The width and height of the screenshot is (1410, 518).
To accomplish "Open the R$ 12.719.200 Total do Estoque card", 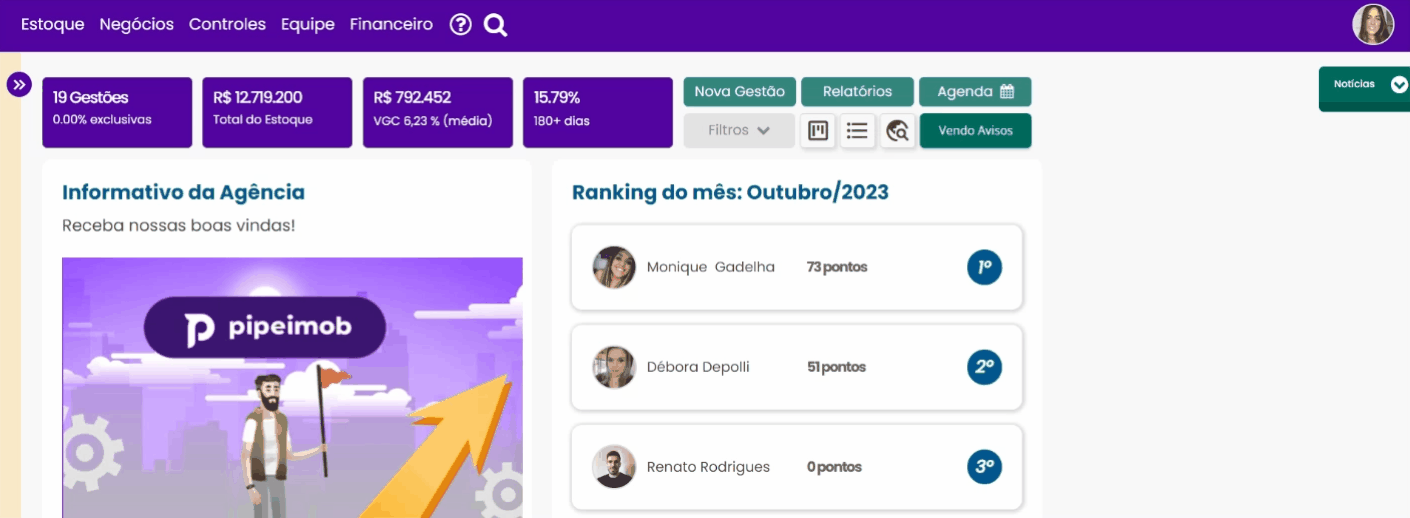I will tap(277, 112).
